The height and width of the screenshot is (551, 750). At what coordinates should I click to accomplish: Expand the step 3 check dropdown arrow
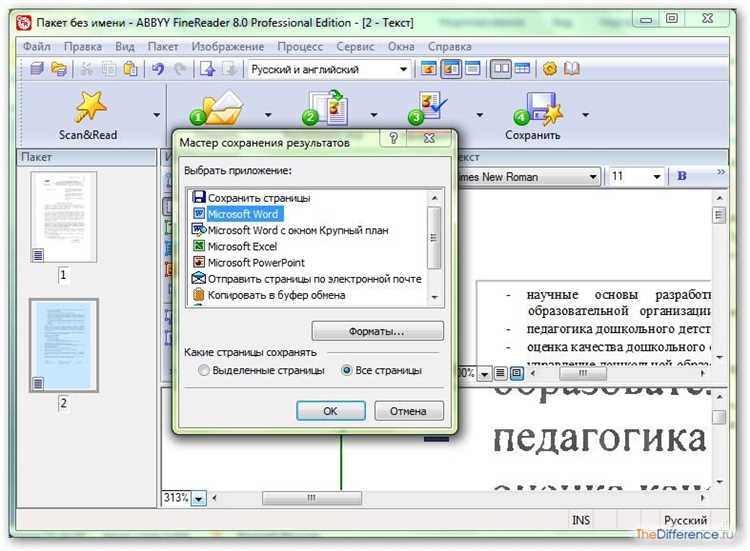pyautogui.click(x=480, y=115)
